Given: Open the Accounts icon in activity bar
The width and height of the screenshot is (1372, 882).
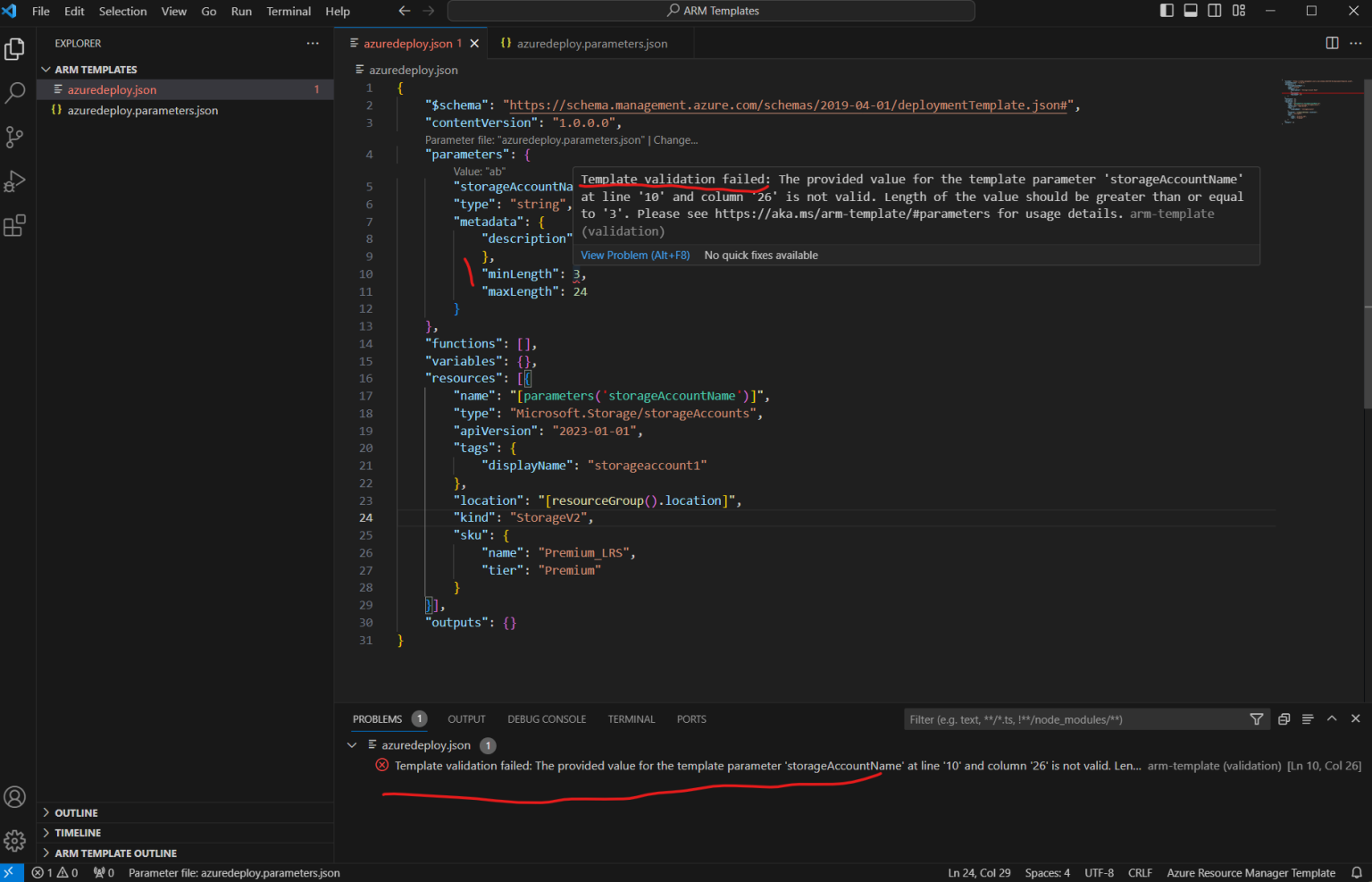Looking at the screenshot, I should click(14, 796).
